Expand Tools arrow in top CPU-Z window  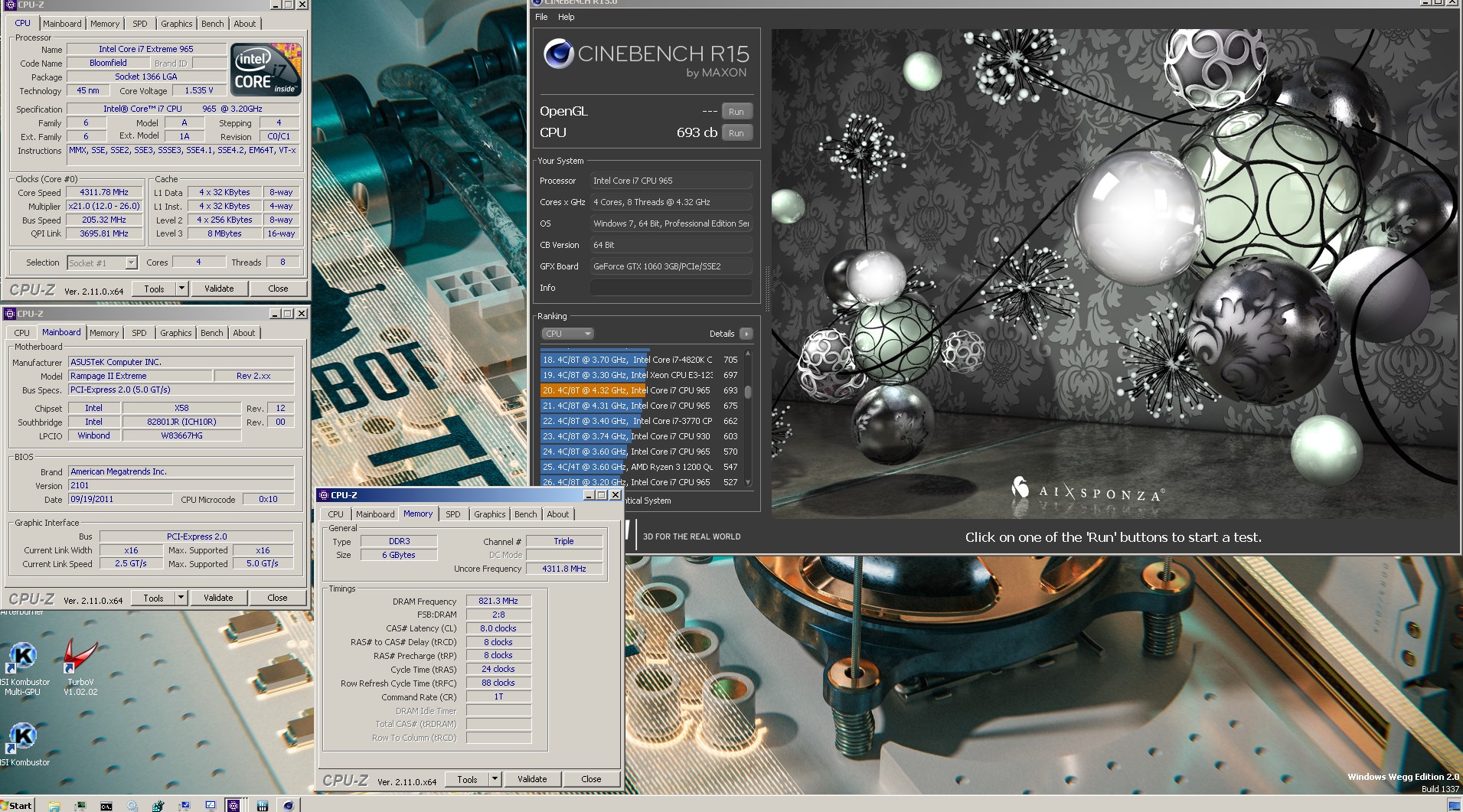pyautogui.click(x=181, y=289)
